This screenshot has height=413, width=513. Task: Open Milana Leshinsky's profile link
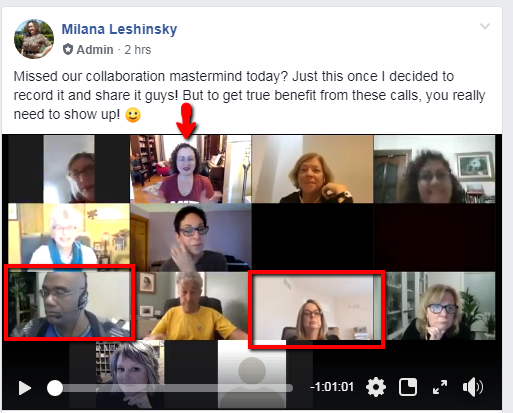tap(119, 29)
